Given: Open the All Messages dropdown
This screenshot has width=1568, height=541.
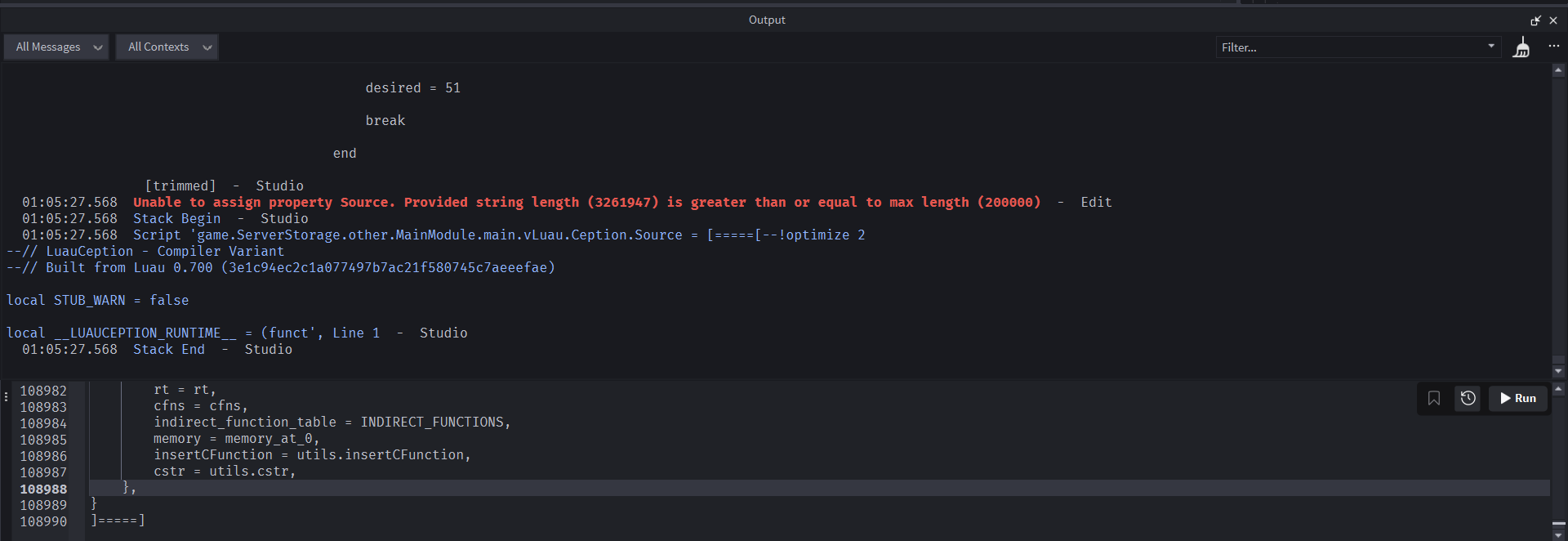Looking at the screenshot, I should click(56, 47).
